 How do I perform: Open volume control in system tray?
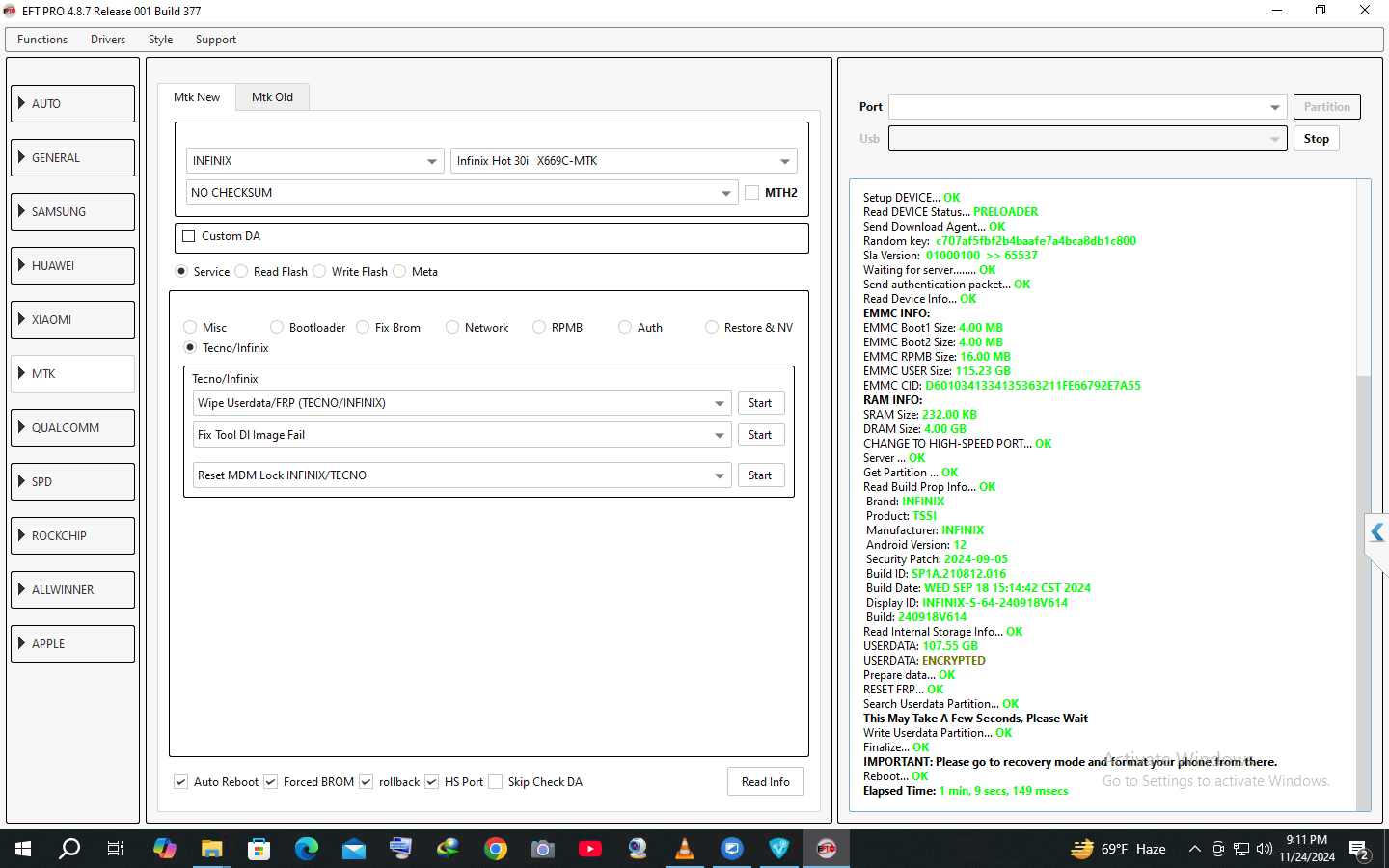[1265, 849]
